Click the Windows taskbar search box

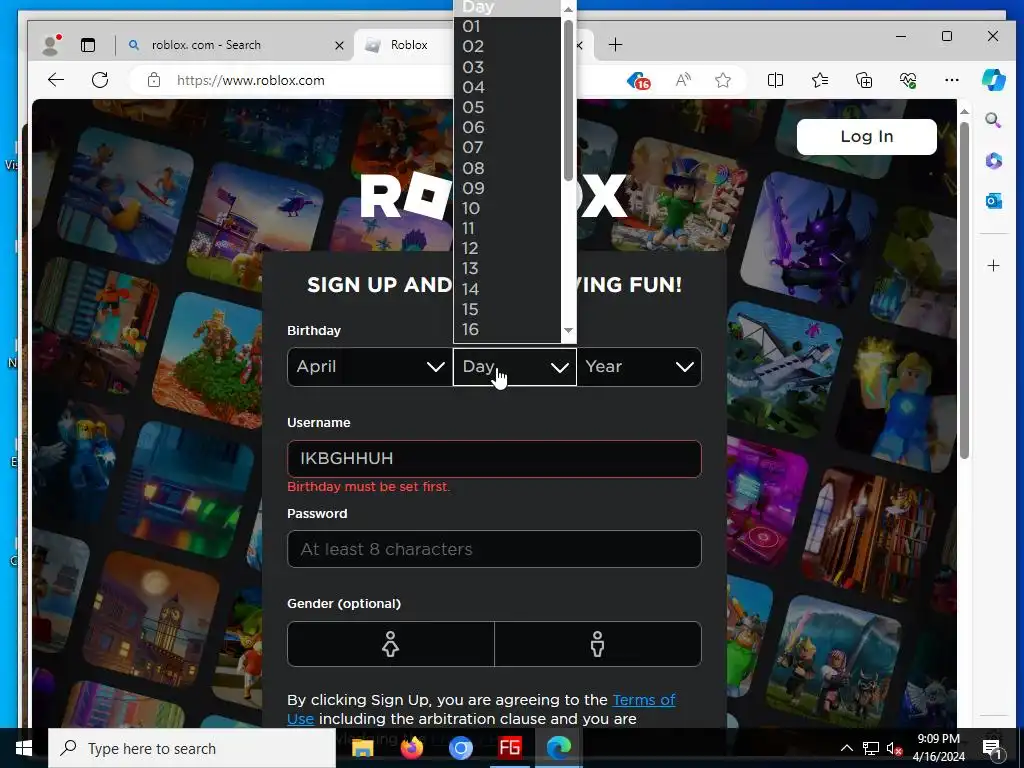(x=192, y=748)
